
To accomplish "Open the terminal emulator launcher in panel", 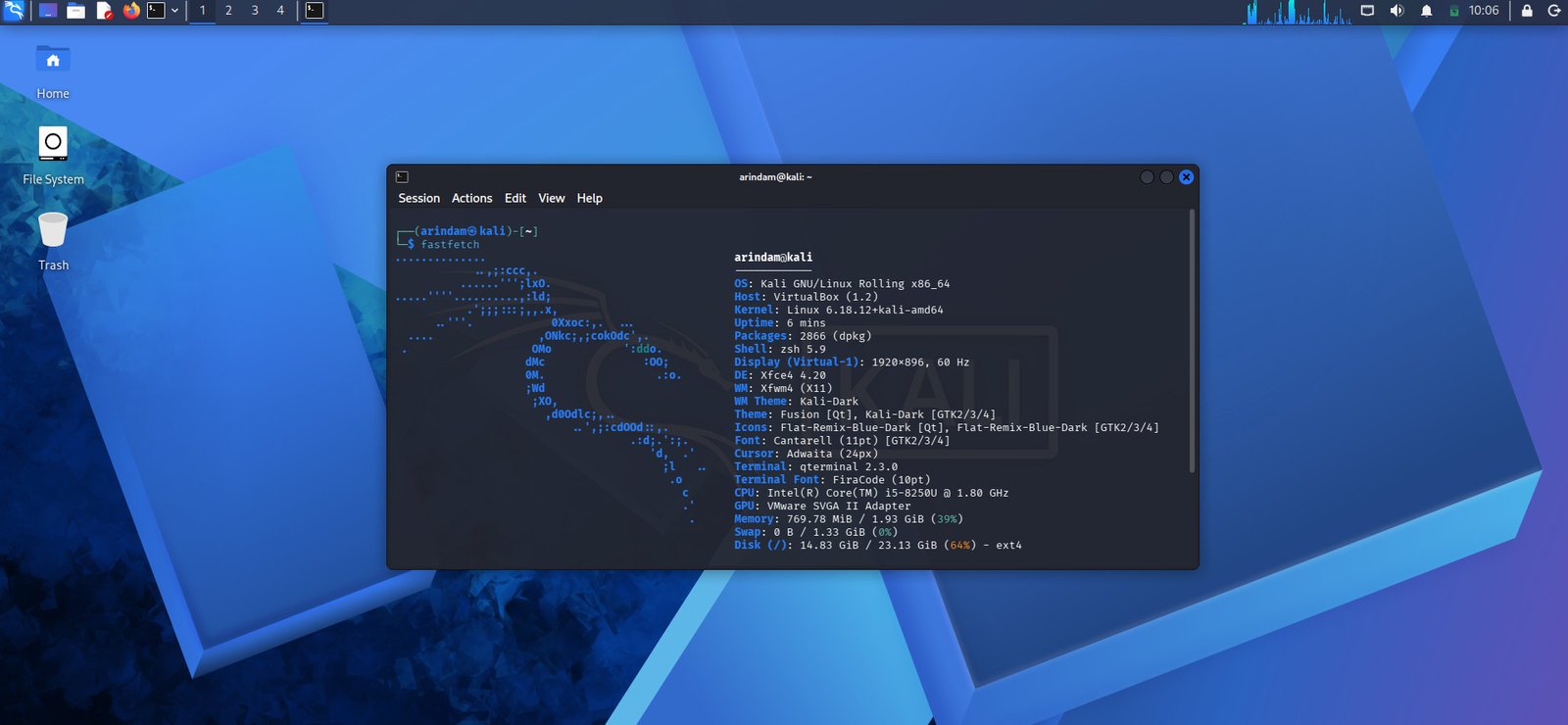I will pyautogui.click(x=156, y=11).
